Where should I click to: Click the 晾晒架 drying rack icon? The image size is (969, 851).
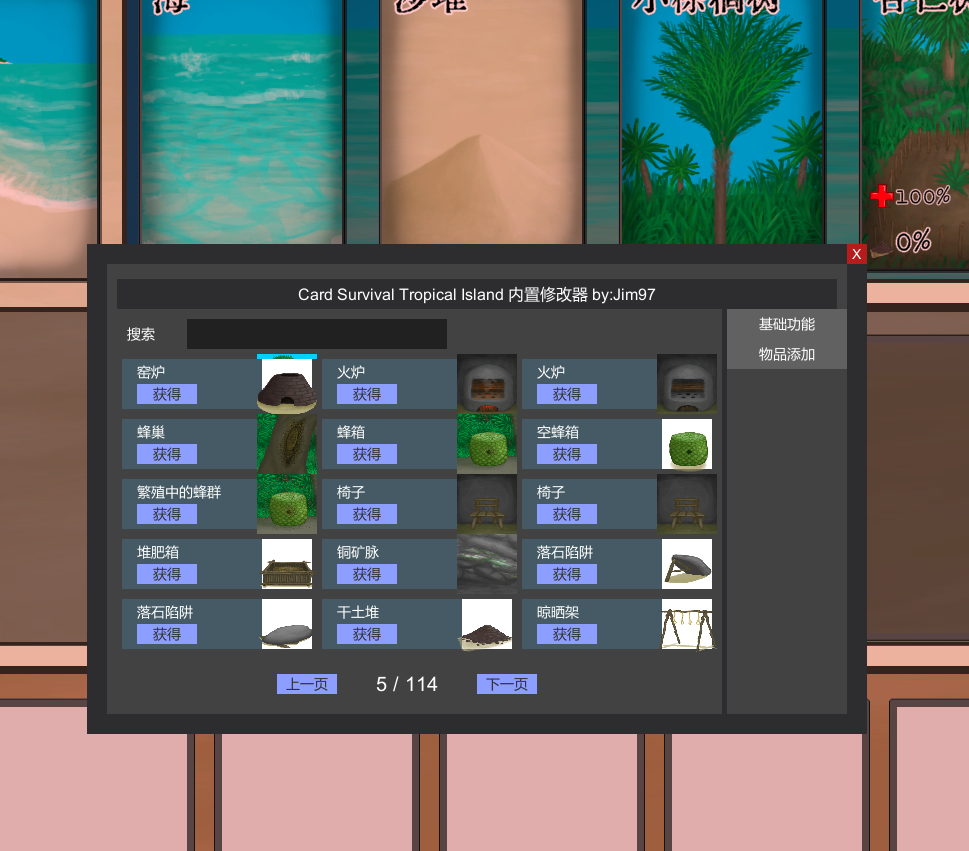[x=687, y=624]
